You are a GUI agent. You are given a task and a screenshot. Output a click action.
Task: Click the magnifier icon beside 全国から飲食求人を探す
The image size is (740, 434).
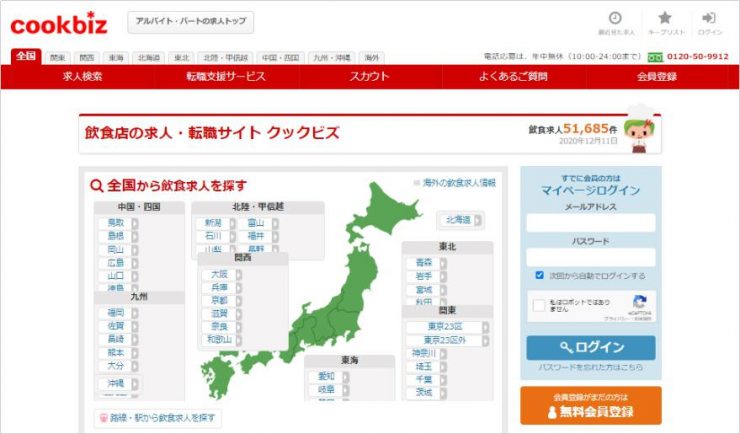point(96,185)
